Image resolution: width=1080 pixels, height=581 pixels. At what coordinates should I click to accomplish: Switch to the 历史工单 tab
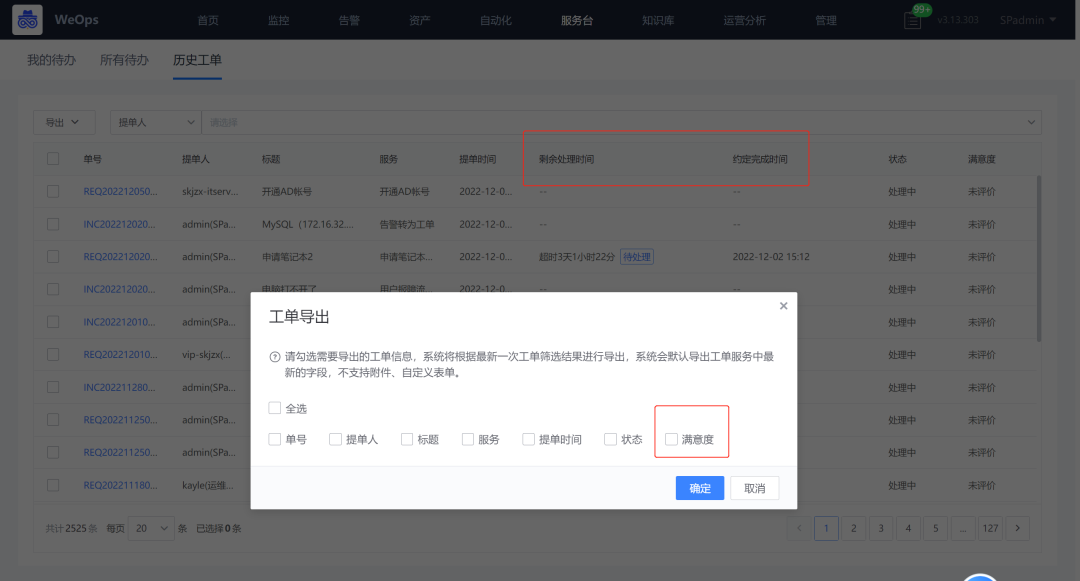197,60
